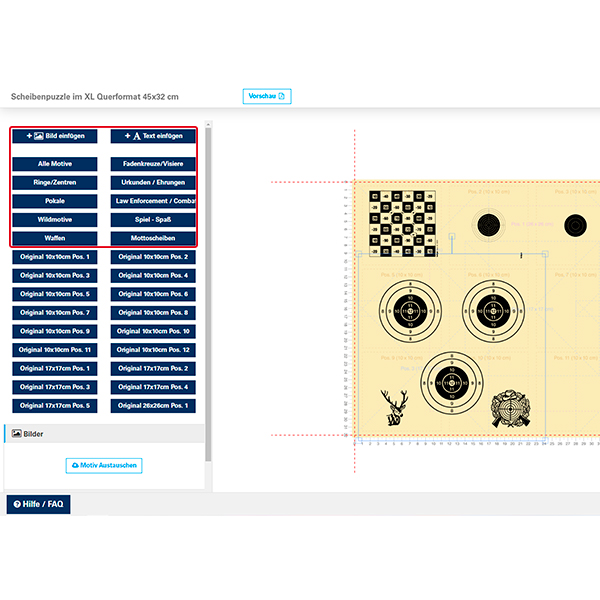Click the deer head motif on canvas
The width and height of the screenshot is (600, 600).
click(x=396, y=409)
